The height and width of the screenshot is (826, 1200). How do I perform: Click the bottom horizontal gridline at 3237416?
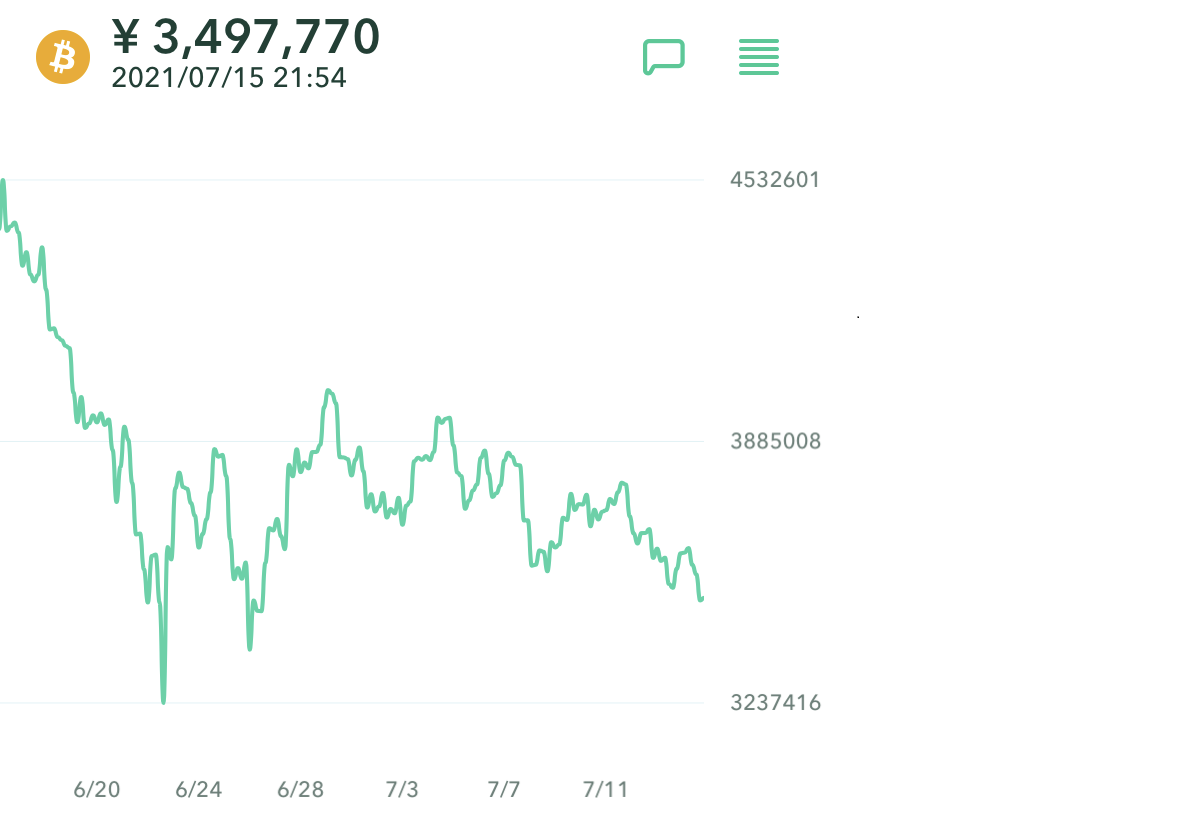[x=400, y=703]
